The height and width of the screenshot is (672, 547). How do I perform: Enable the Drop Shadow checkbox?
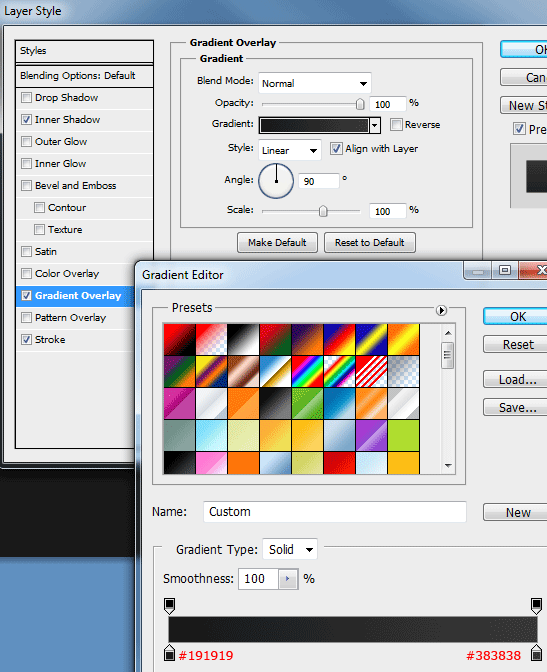click(27, 98)
